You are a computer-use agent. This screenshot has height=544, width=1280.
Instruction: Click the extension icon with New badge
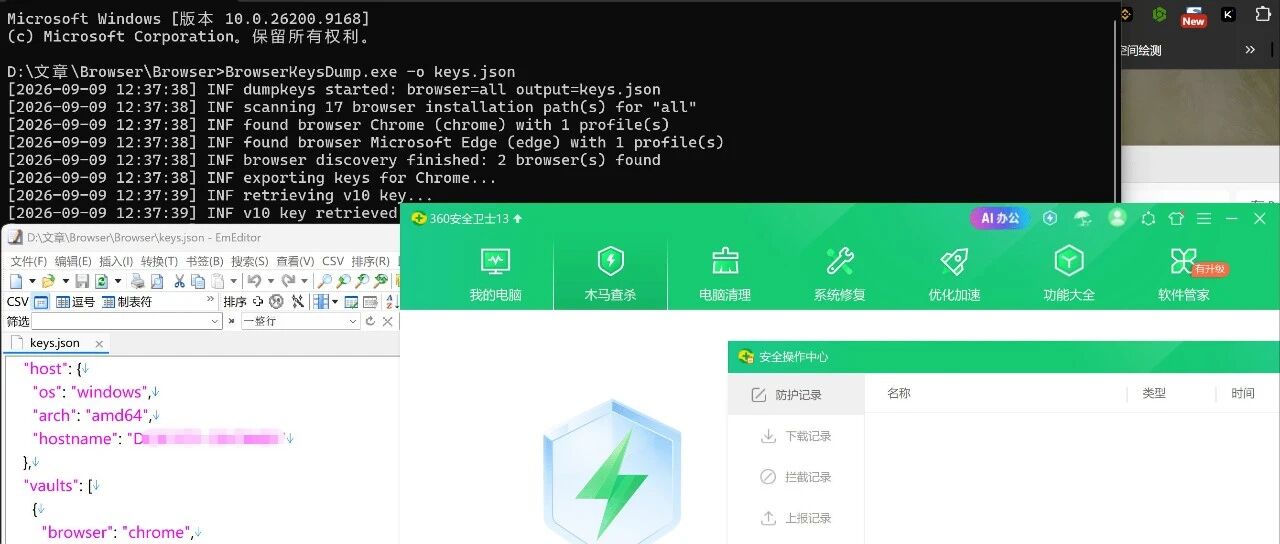coord(1193,15)
